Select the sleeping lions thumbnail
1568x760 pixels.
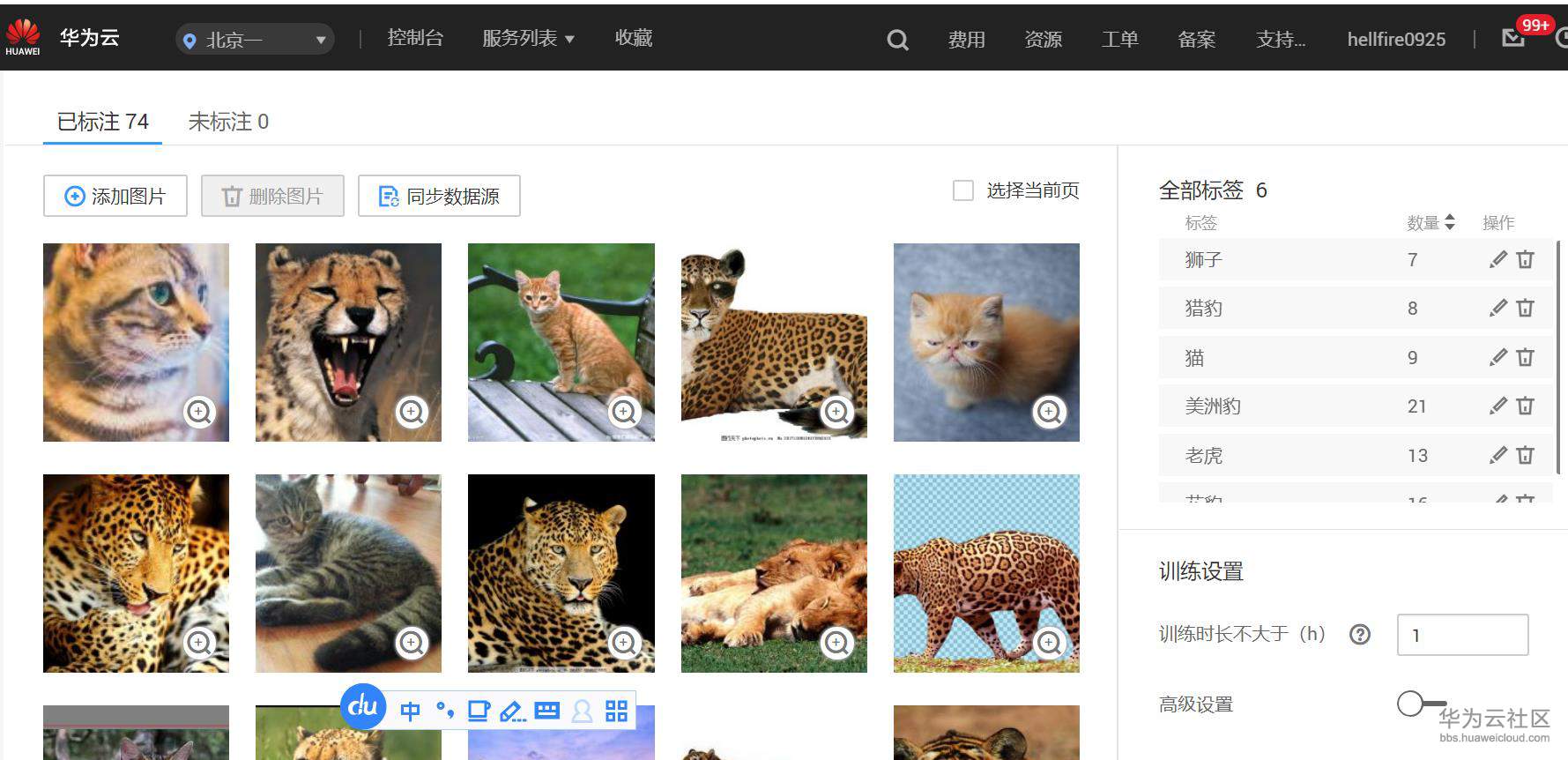tap(774, 573)
